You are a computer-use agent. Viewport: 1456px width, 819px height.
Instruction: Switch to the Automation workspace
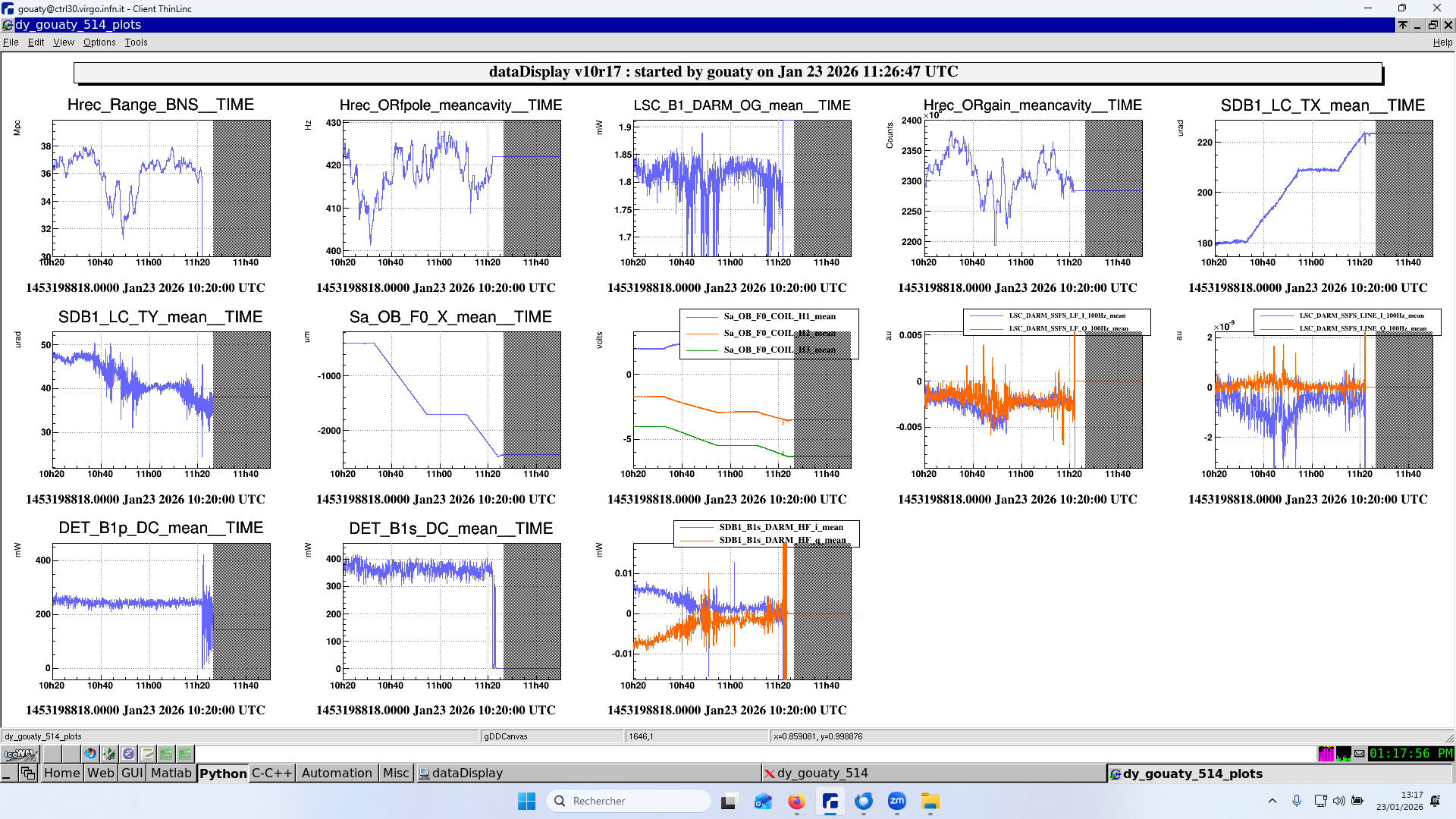pos(337,773)
